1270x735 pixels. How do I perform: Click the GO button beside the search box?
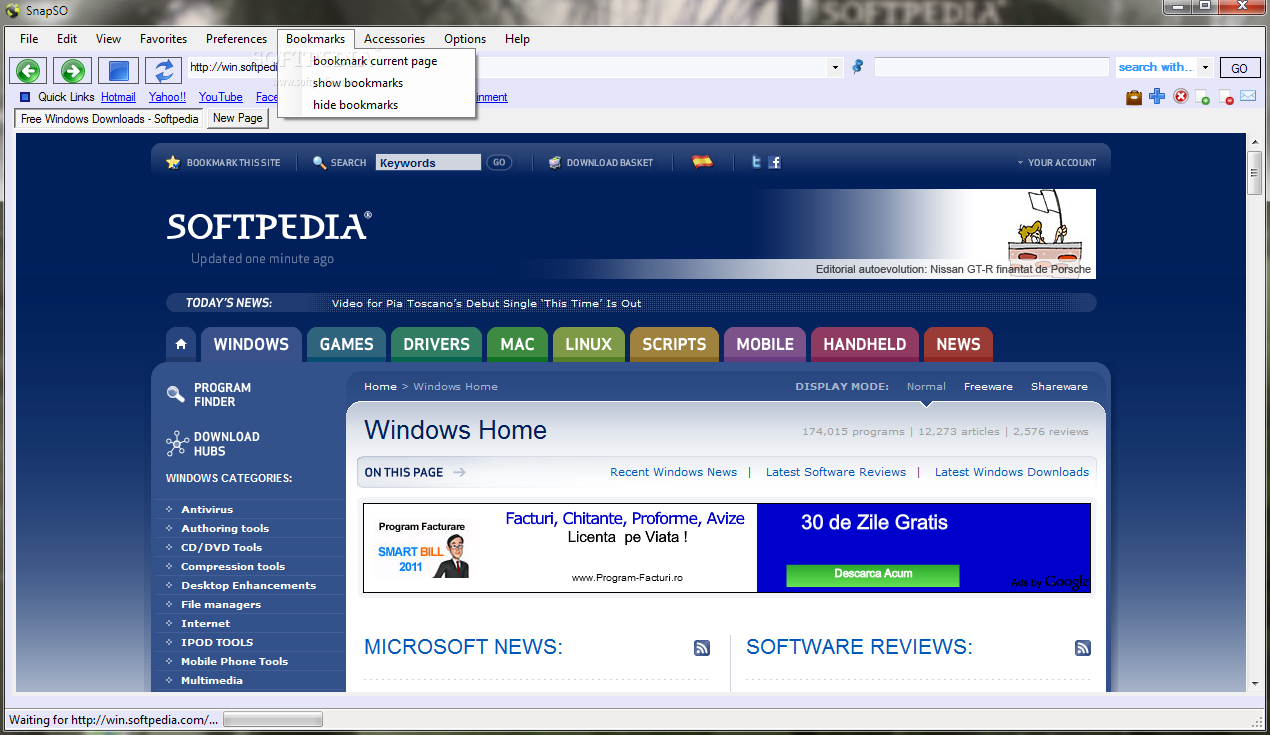(x=1239, y=68)
